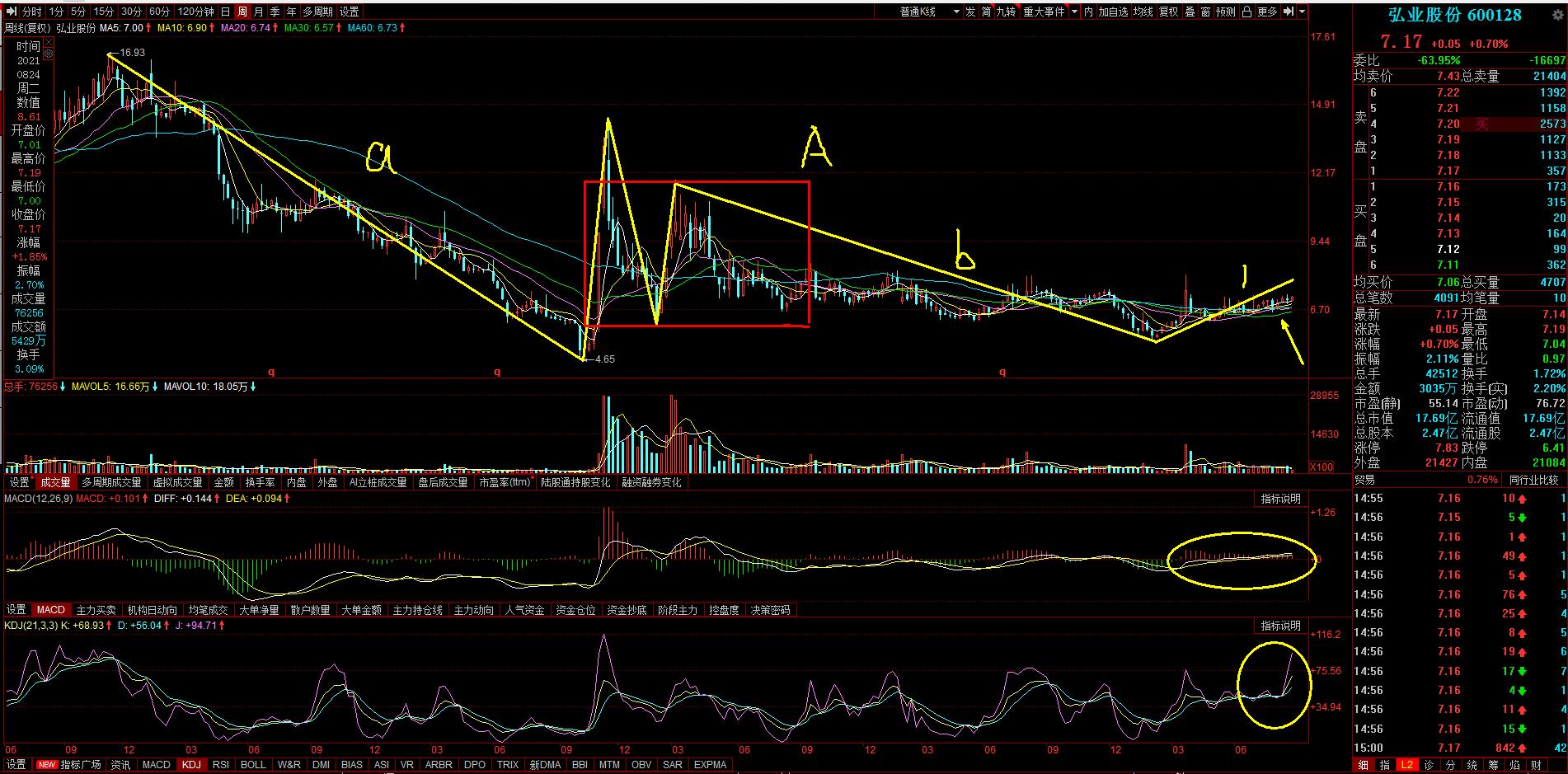Click the lock icon in the top toolbar
Viewport: 1568px width, 774px height.
(1246, 12)
